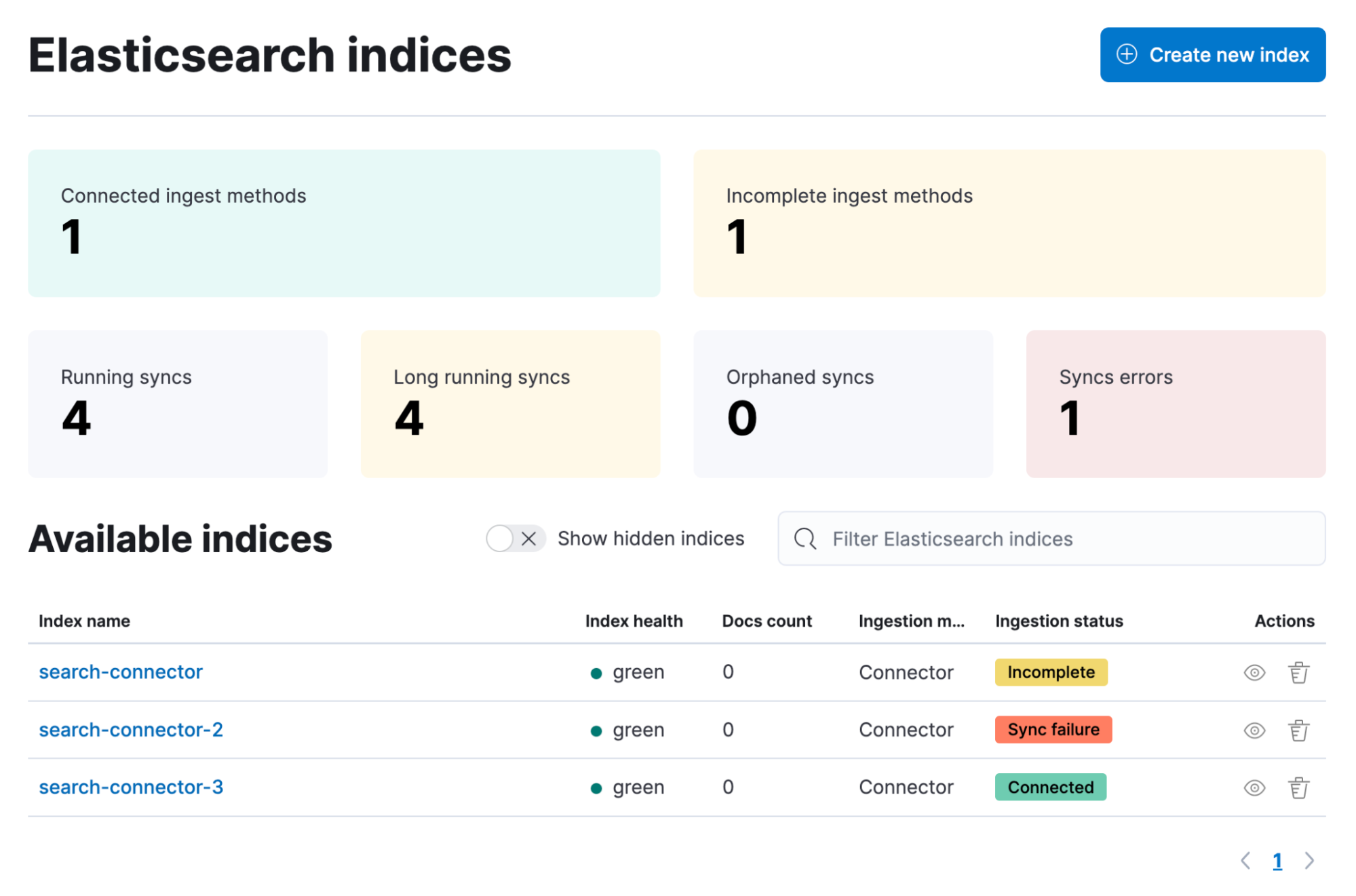This screenshot has height=896, width=1356.
Task: Go to previous page arrow
Action: 1245,861
